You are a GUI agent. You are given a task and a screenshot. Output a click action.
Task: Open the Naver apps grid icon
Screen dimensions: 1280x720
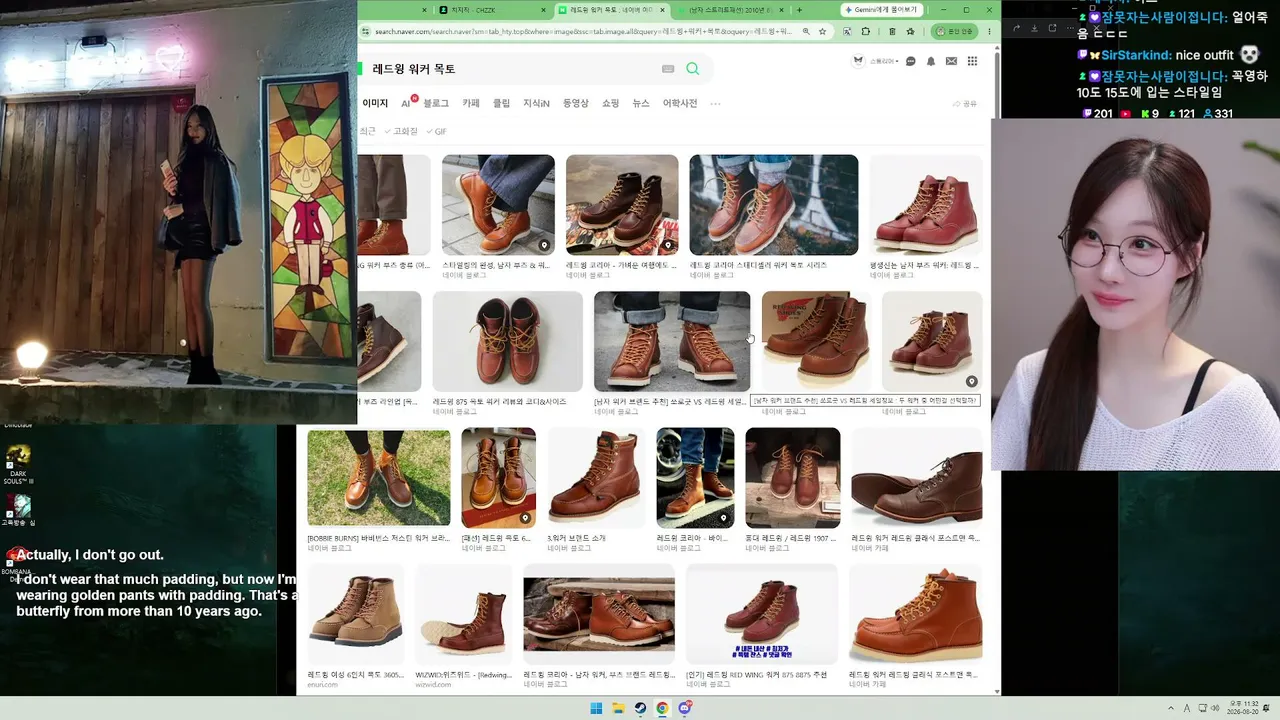(972, 61)
